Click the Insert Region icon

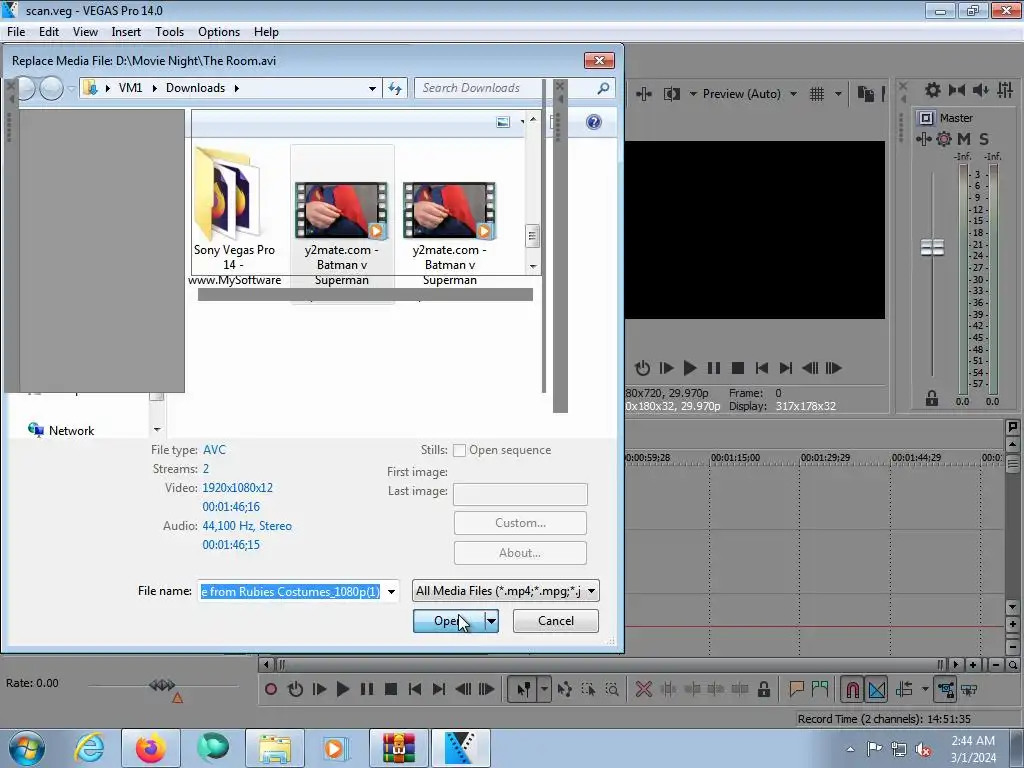820,689
